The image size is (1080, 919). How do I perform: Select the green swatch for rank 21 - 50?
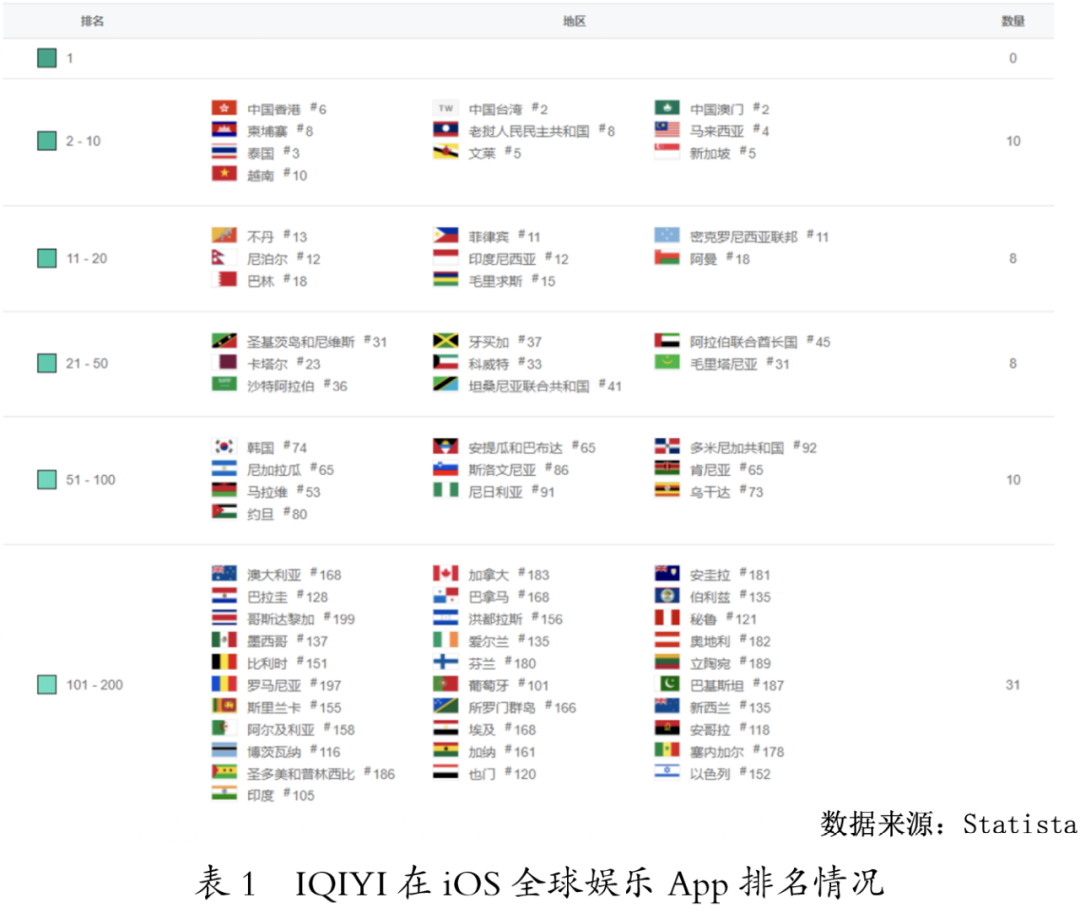(x=47, y=363)
